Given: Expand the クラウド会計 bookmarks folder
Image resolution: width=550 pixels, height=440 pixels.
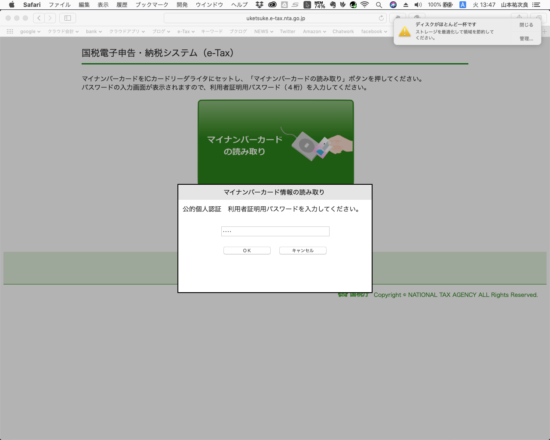Looking at the screenshot, I should [63, 31].
